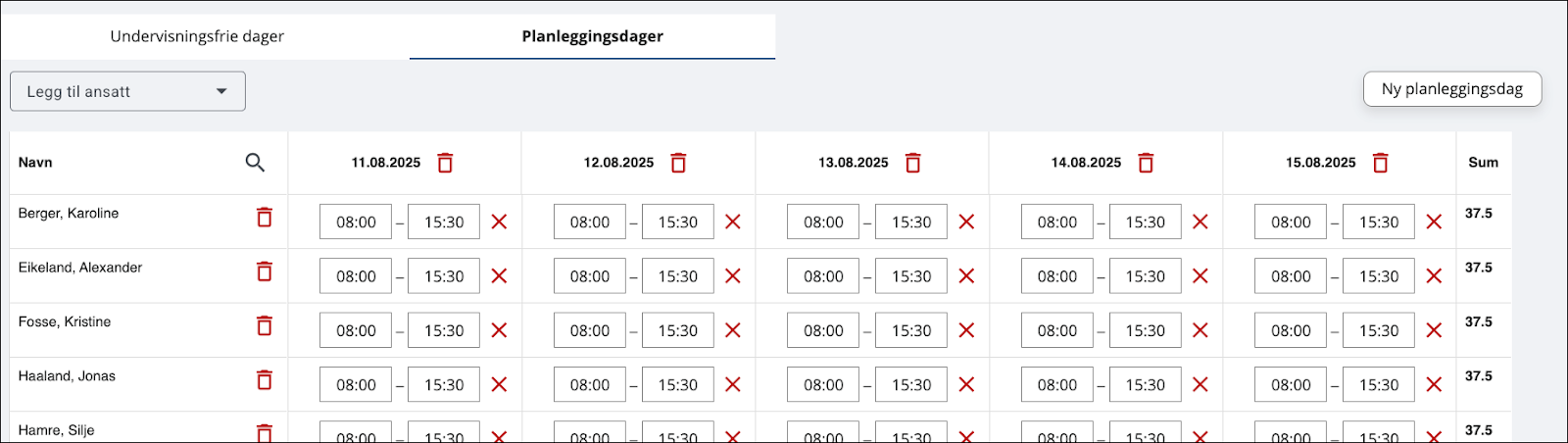
Task: Remove Haaland, Jonas with his trash icon
Action: pyautogui.click(x=264, y=379)
